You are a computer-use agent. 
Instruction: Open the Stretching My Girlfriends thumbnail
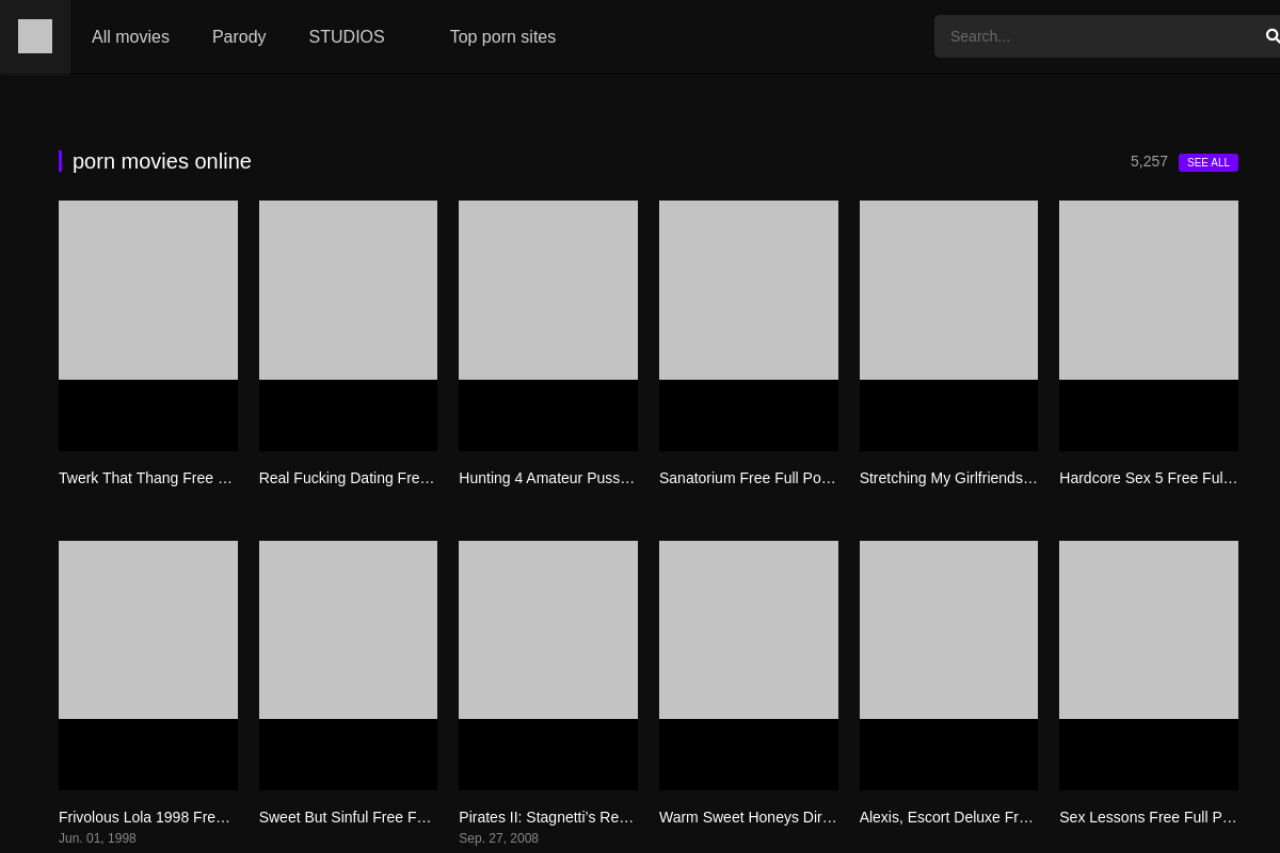point(948,325)
